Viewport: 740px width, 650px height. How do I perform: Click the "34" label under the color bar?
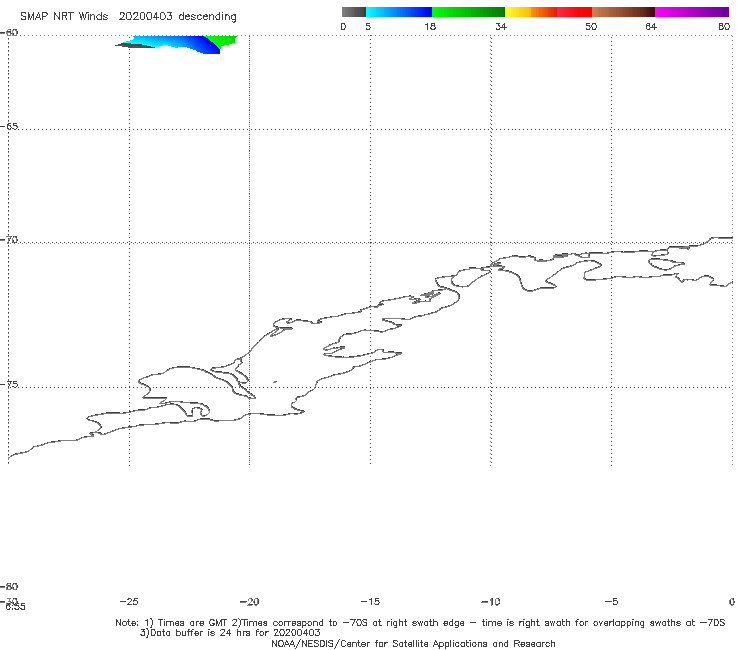click(501, 26)
